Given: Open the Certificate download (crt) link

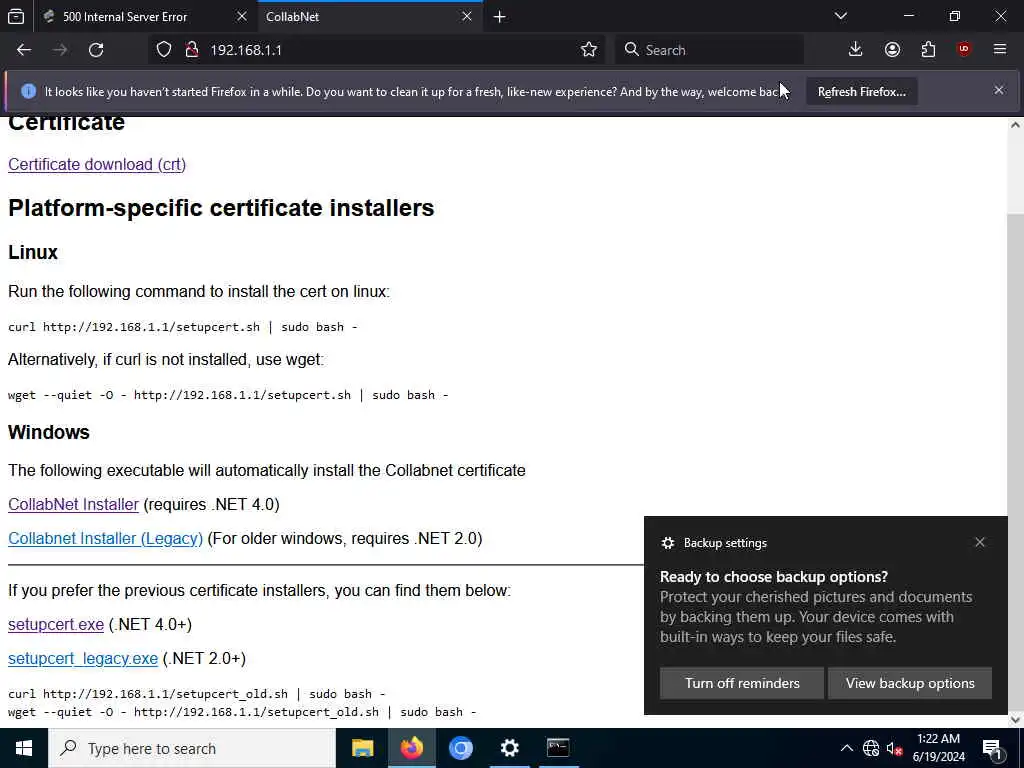Looking at the screenshot, I should point(97,165).
